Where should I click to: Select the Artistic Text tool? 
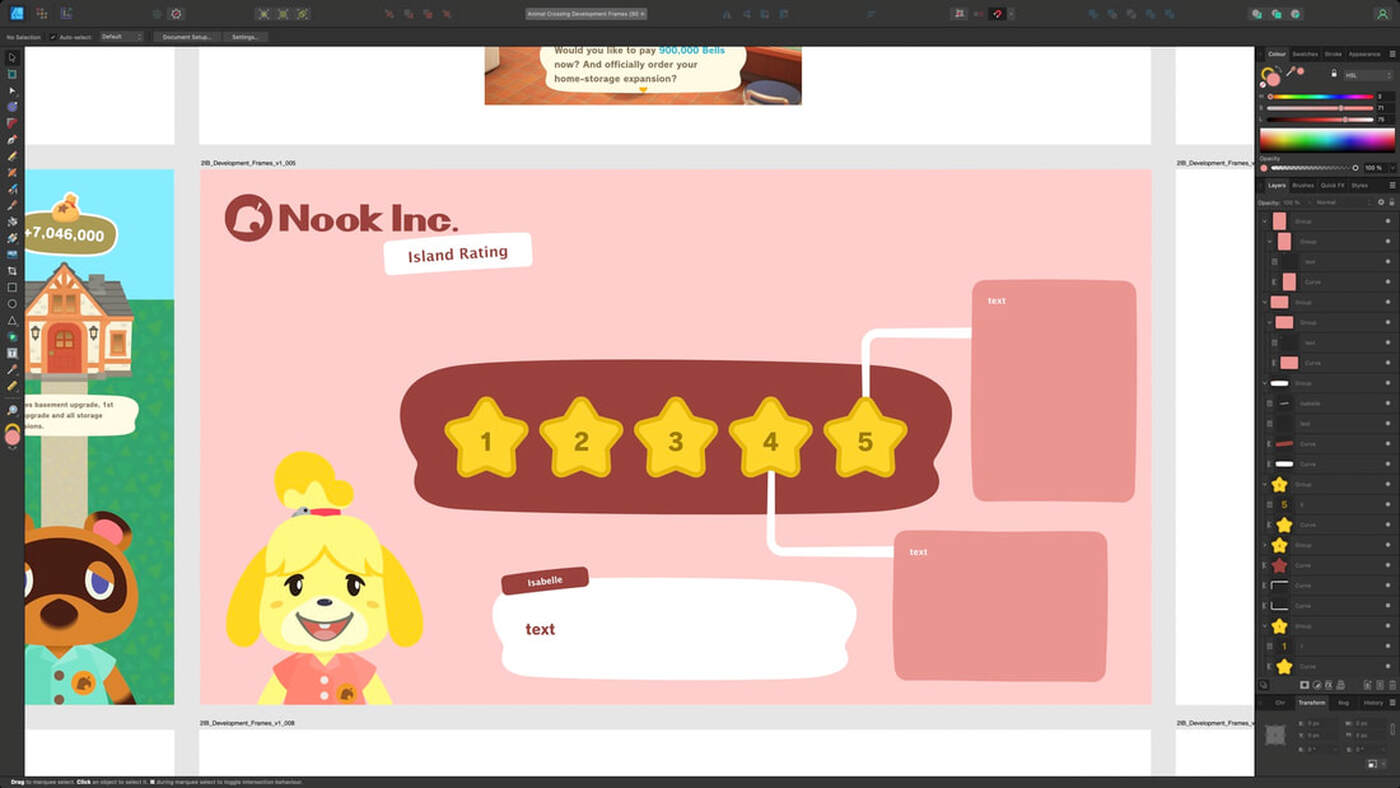(12, 353)
